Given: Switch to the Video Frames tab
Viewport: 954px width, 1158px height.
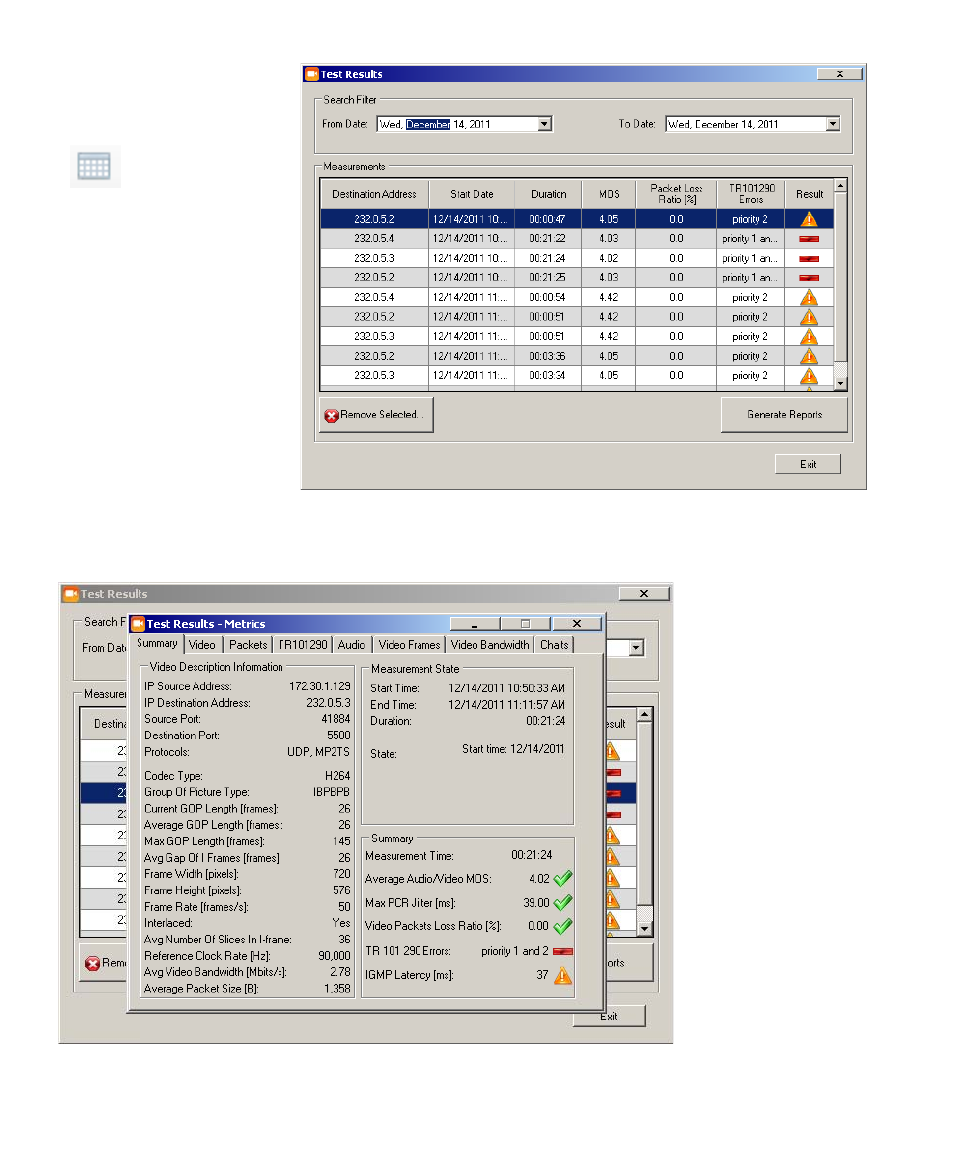Looking at the screenshot, I should 409,645.
